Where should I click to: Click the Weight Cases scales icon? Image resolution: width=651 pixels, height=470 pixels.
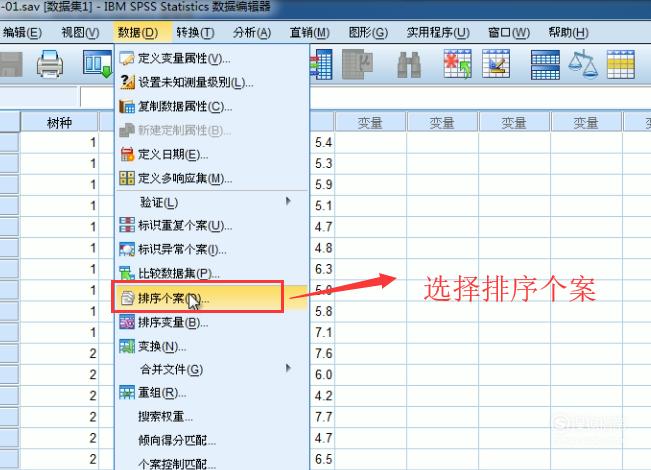pyautogui.click(x=583, y=64)
